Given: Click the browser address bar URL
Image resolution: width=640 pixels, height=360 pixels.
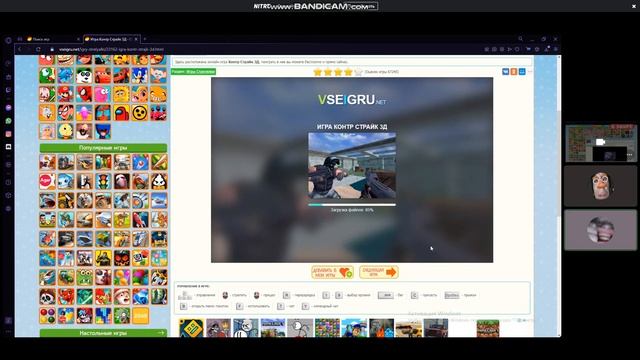Looking at the screenshot, I should click(x=111, y=49).
